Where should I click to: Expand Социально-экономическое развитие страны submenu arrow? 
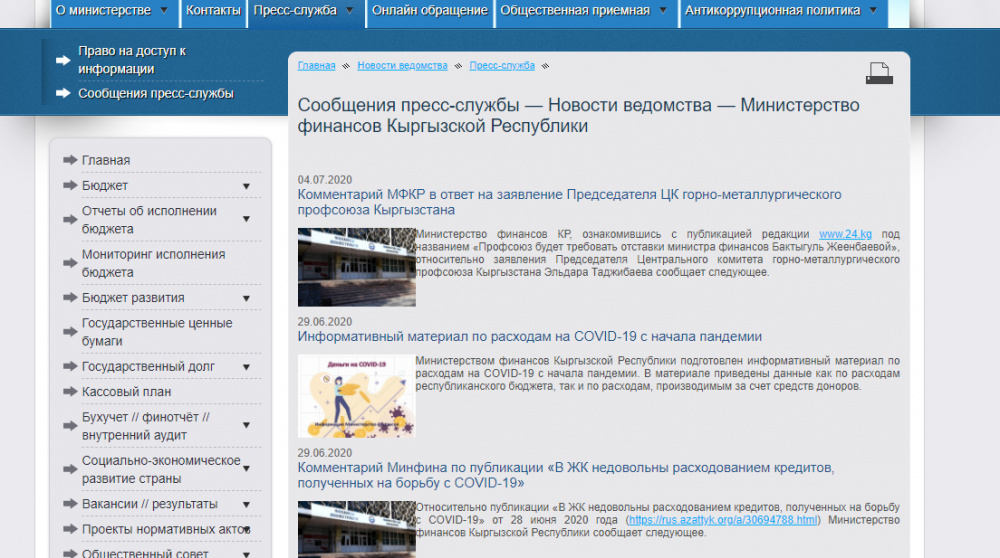coord(246,469)
